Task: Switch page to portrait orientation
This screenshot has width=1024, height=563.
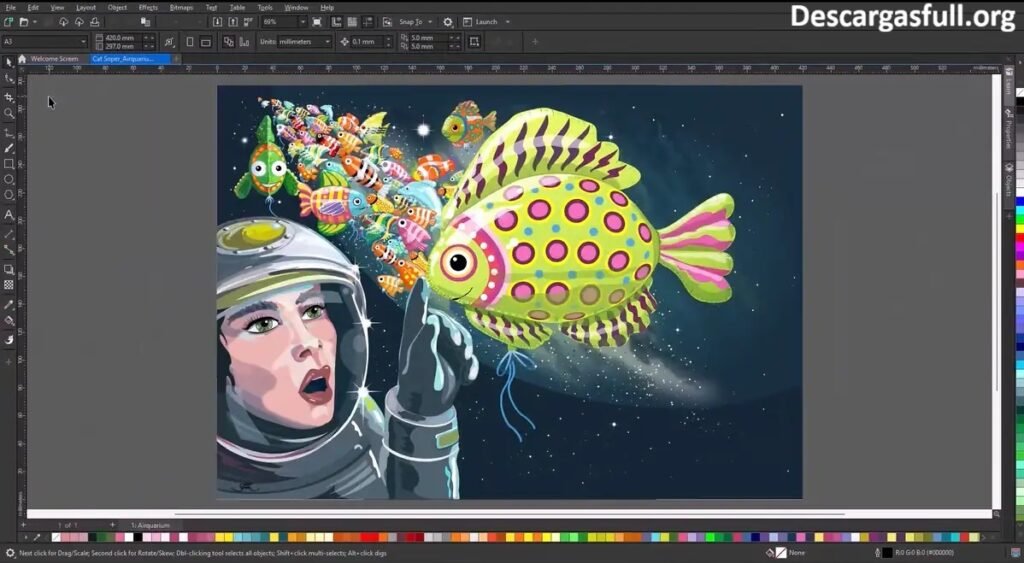Action: point(190,42)
